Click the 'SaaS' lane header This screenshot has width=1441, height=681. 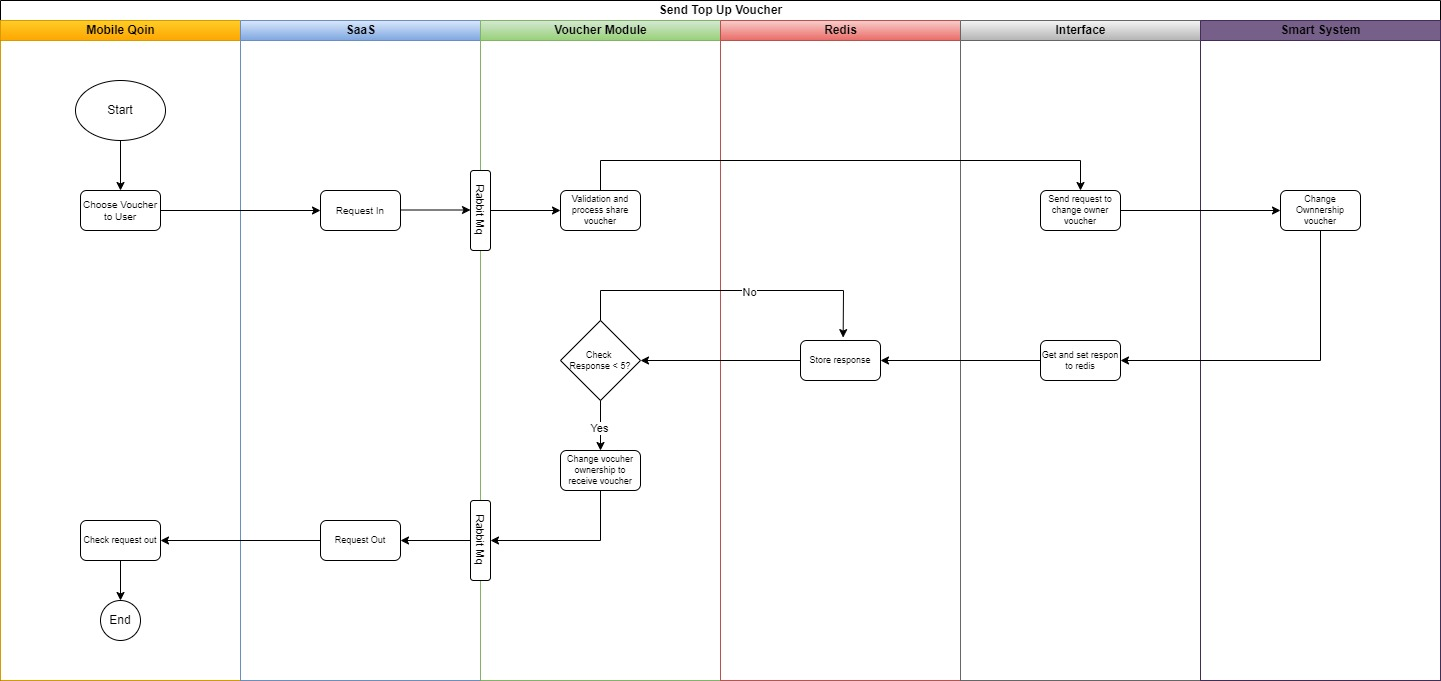[360, 30]
